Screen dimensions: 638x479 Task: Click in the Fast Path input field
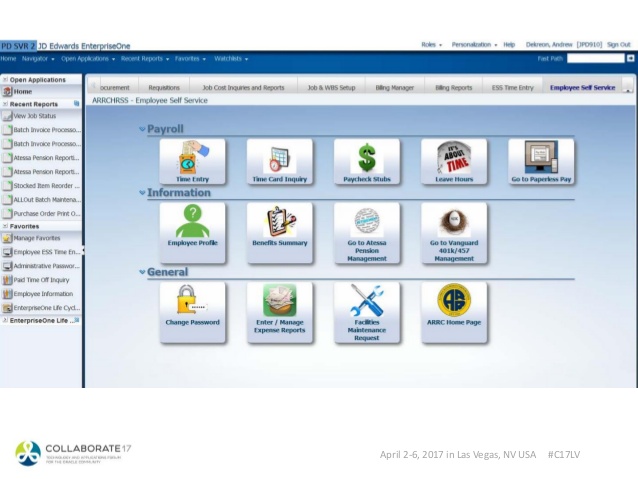pyautogui.click(x=595, y=59)
